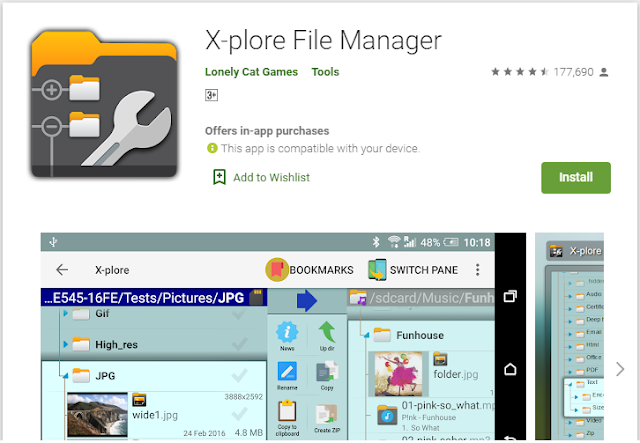
Task: Click the Android home button in screenshot
Action: 510,370
